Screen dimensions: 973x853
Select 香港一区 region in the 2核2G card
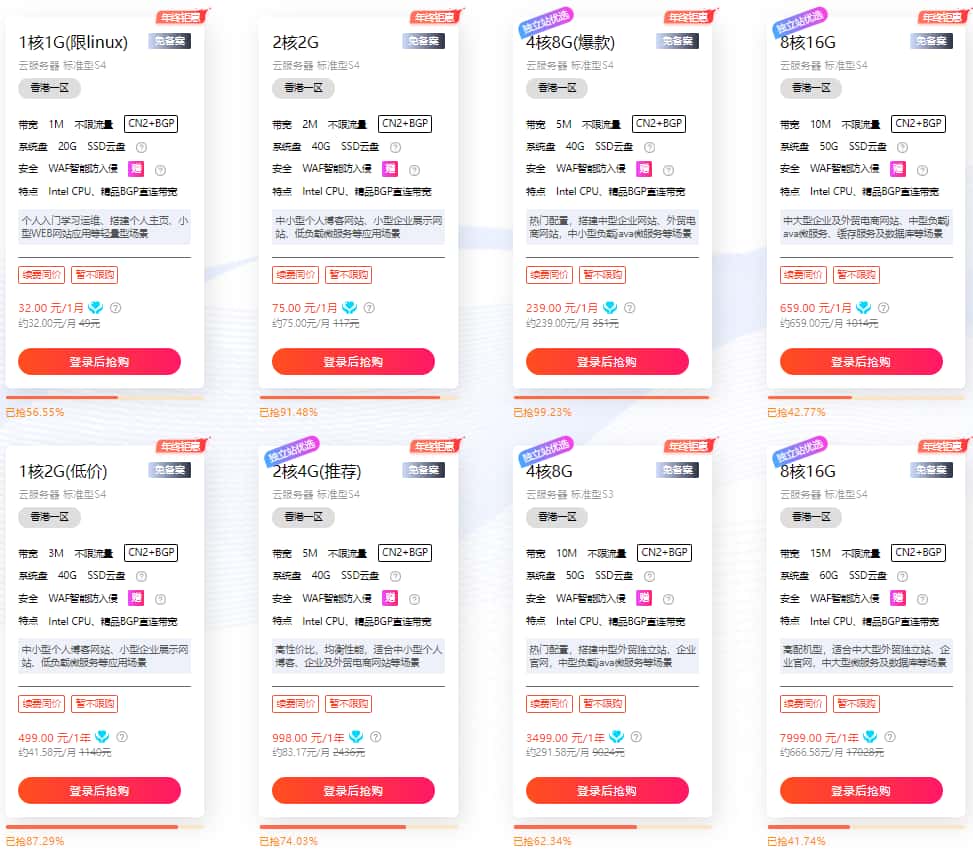pos(303,88)
